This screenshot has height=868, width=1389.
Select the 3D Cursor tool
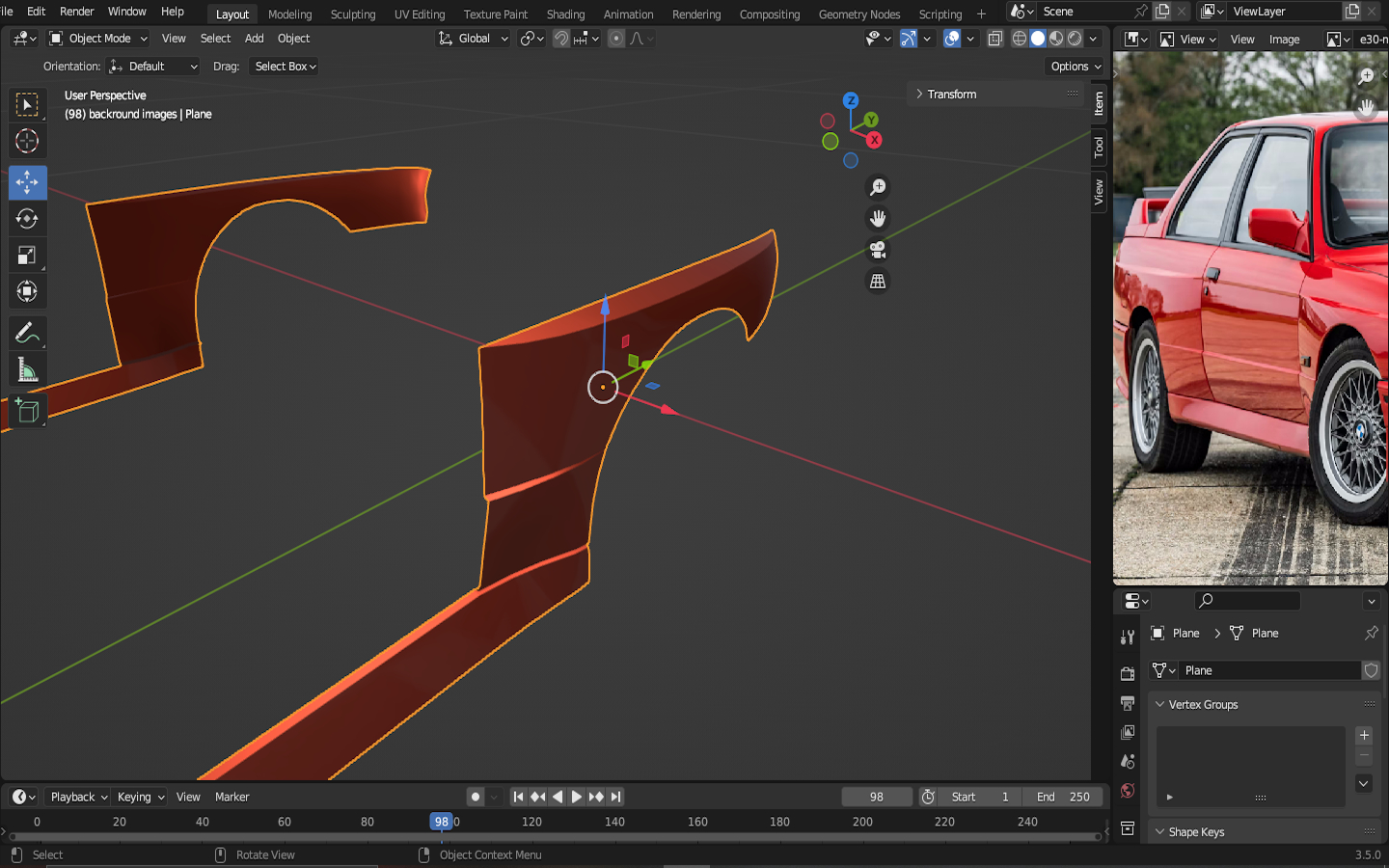(x=27, y=141)
